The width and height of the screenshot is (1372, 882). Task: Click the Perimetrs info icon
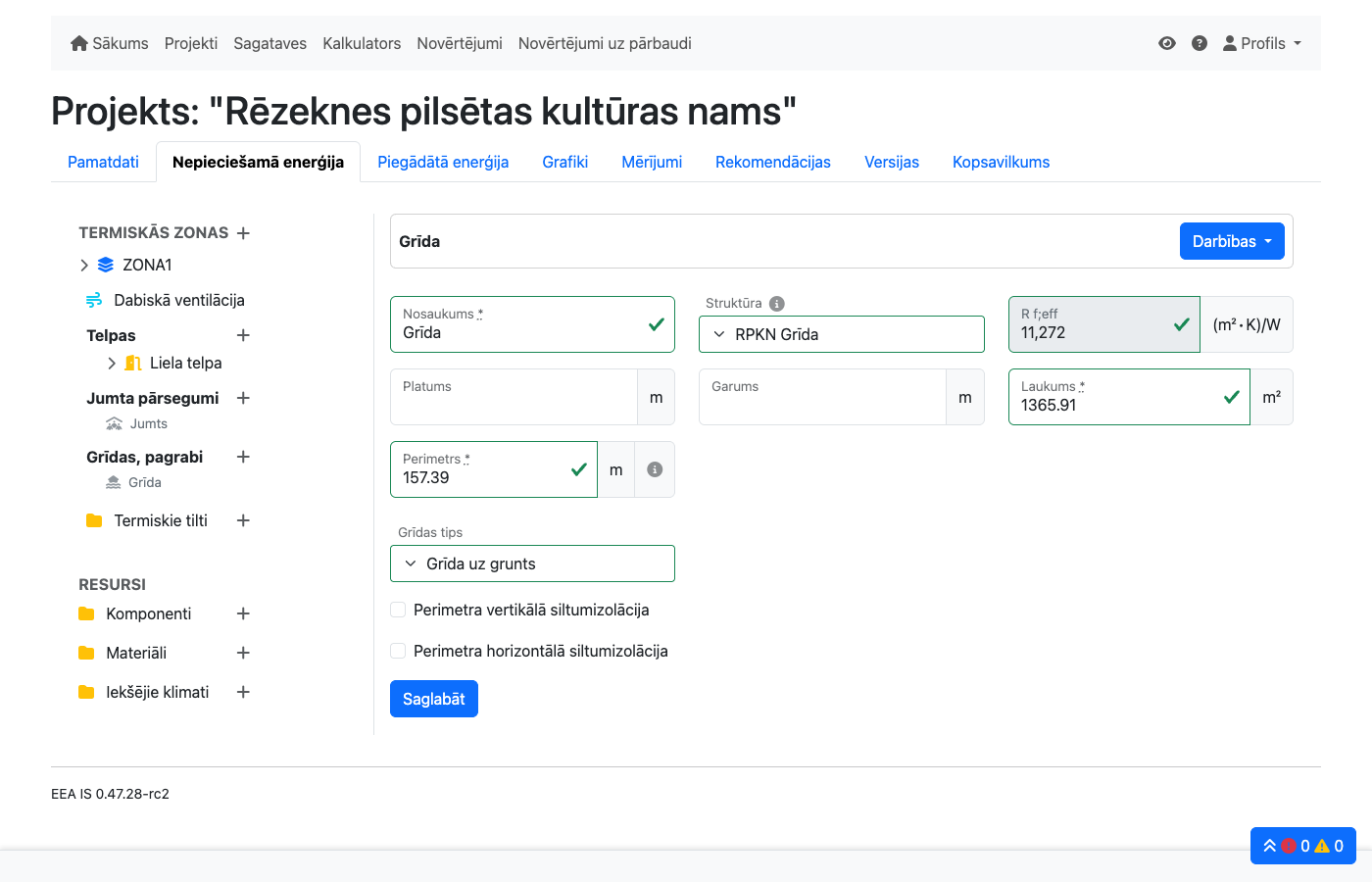coord(654,468)
